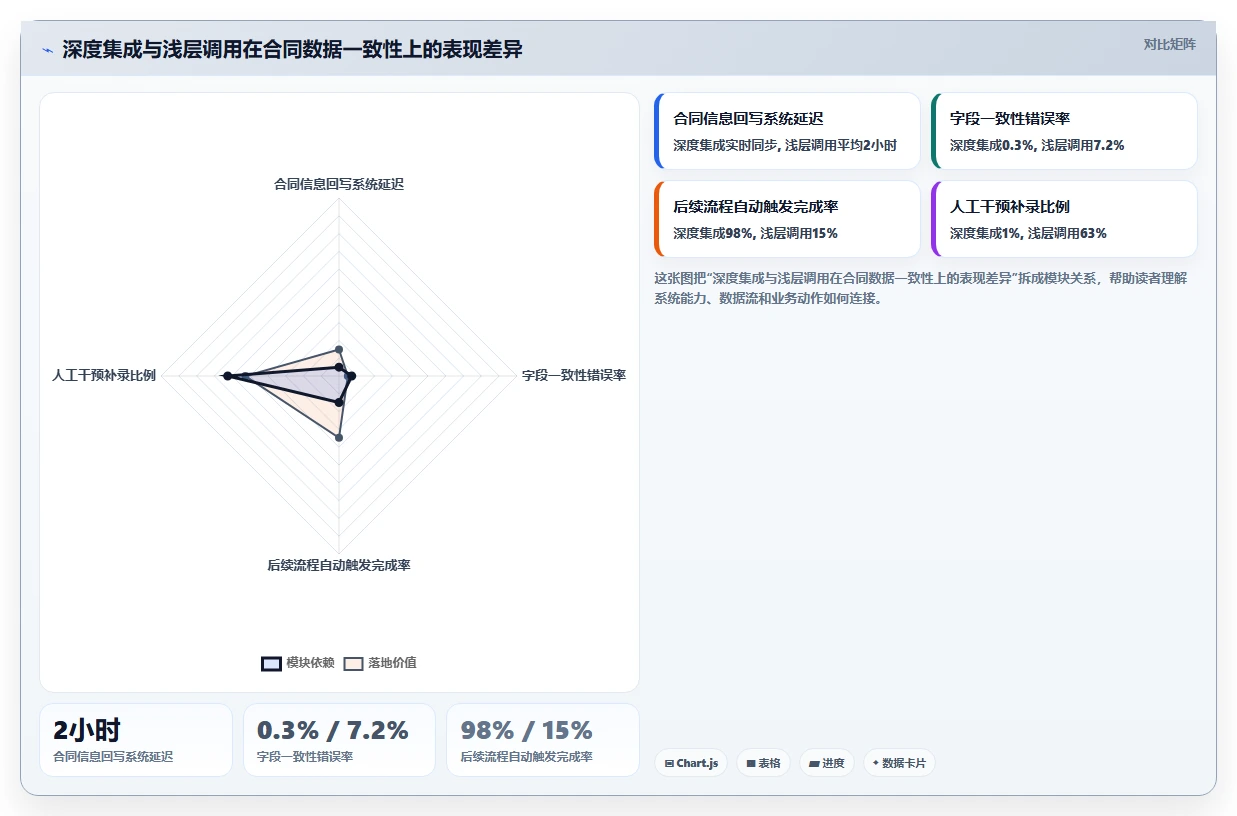Image resolution: width=1237 pixels, height=816 pixels.
Task: Toggle the 模块依赖 legend swatch
Action: pyautogui.click(x=271, y=663)
